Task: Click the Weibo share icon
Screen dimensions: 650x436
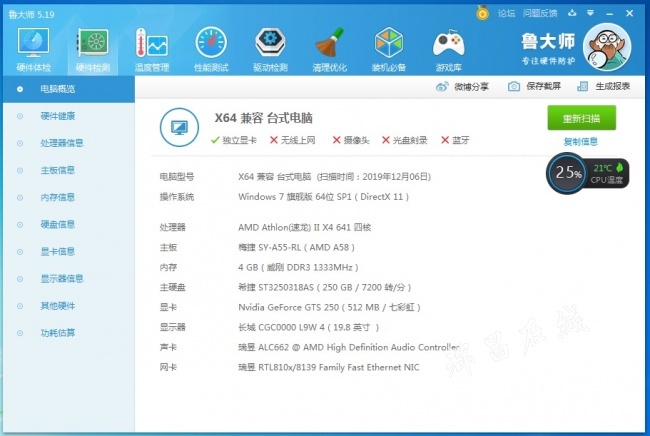Action: [442, 87]
